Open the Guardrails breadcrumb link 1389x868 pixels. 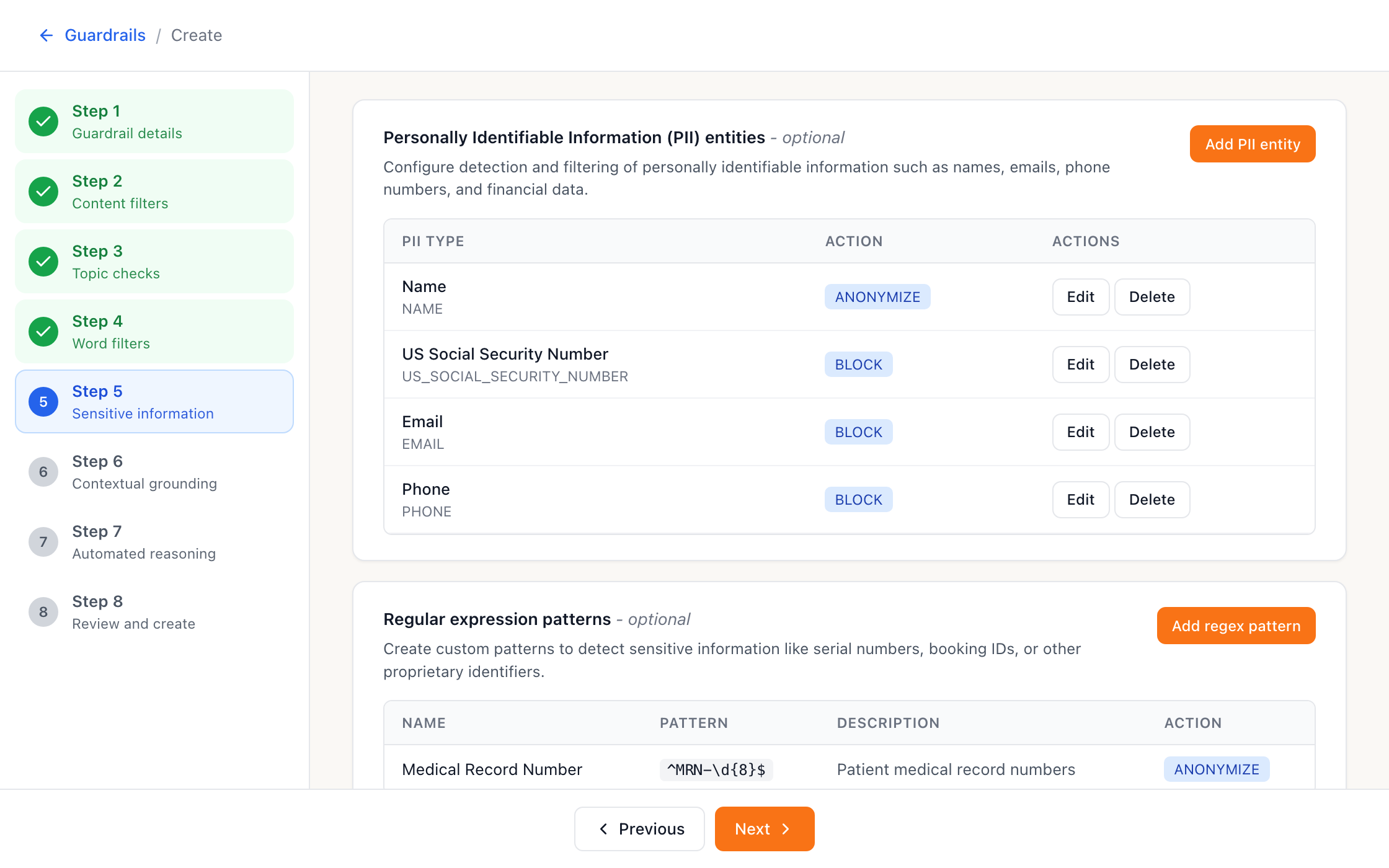click(105, 35)
